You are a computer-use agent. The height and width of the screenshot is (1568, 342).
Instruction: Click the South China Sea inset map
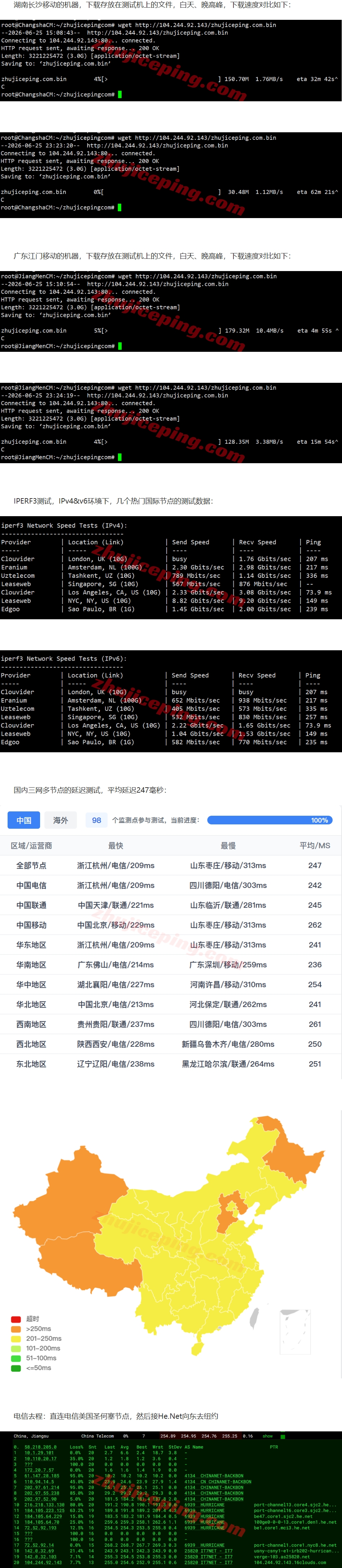pos(295,1332)
